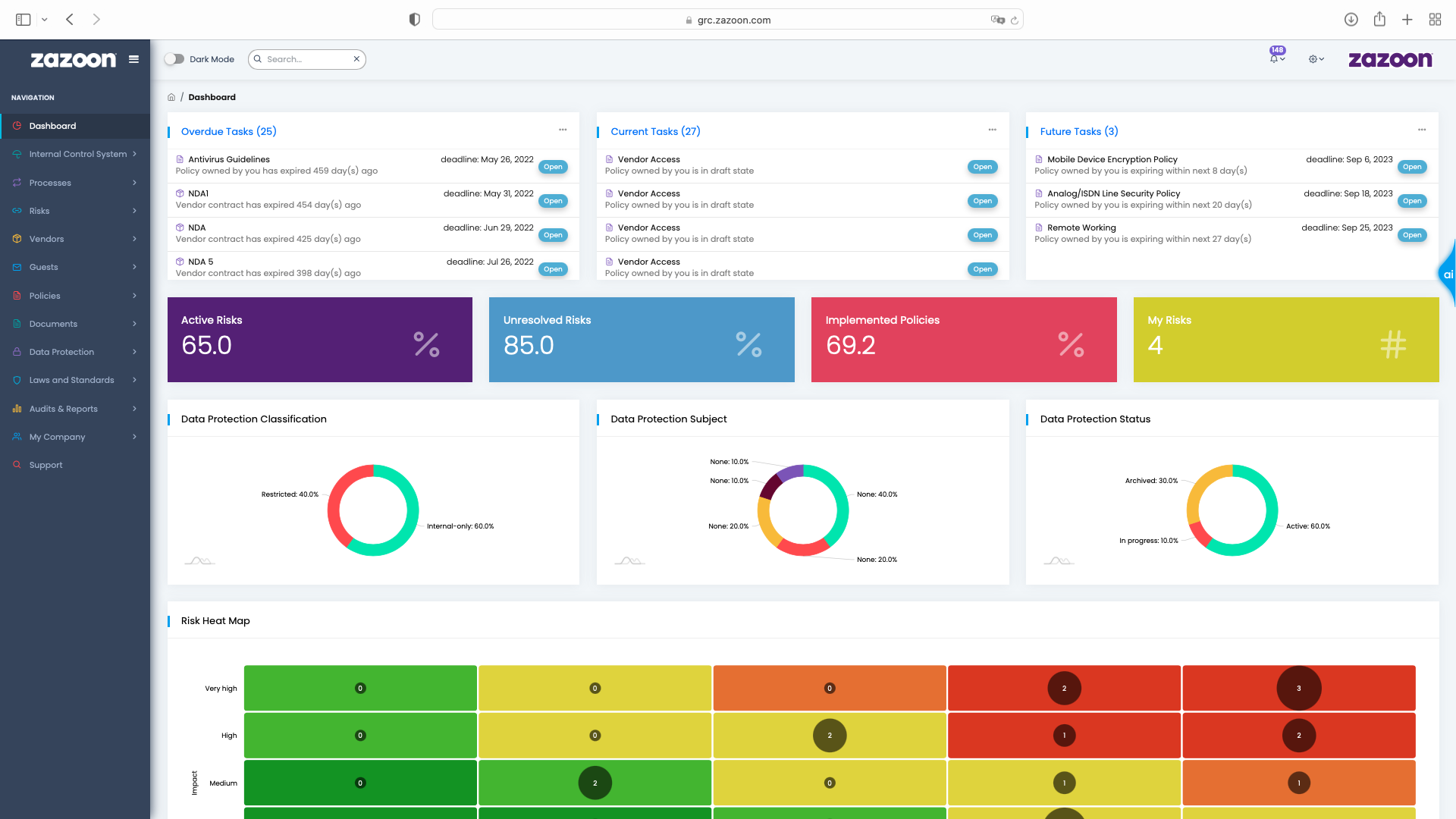Image resolution: width=1456 pixels, height=819 pixels.
Task: Click the Processes icon in the sidebar
Action: (x=17, y=183)
